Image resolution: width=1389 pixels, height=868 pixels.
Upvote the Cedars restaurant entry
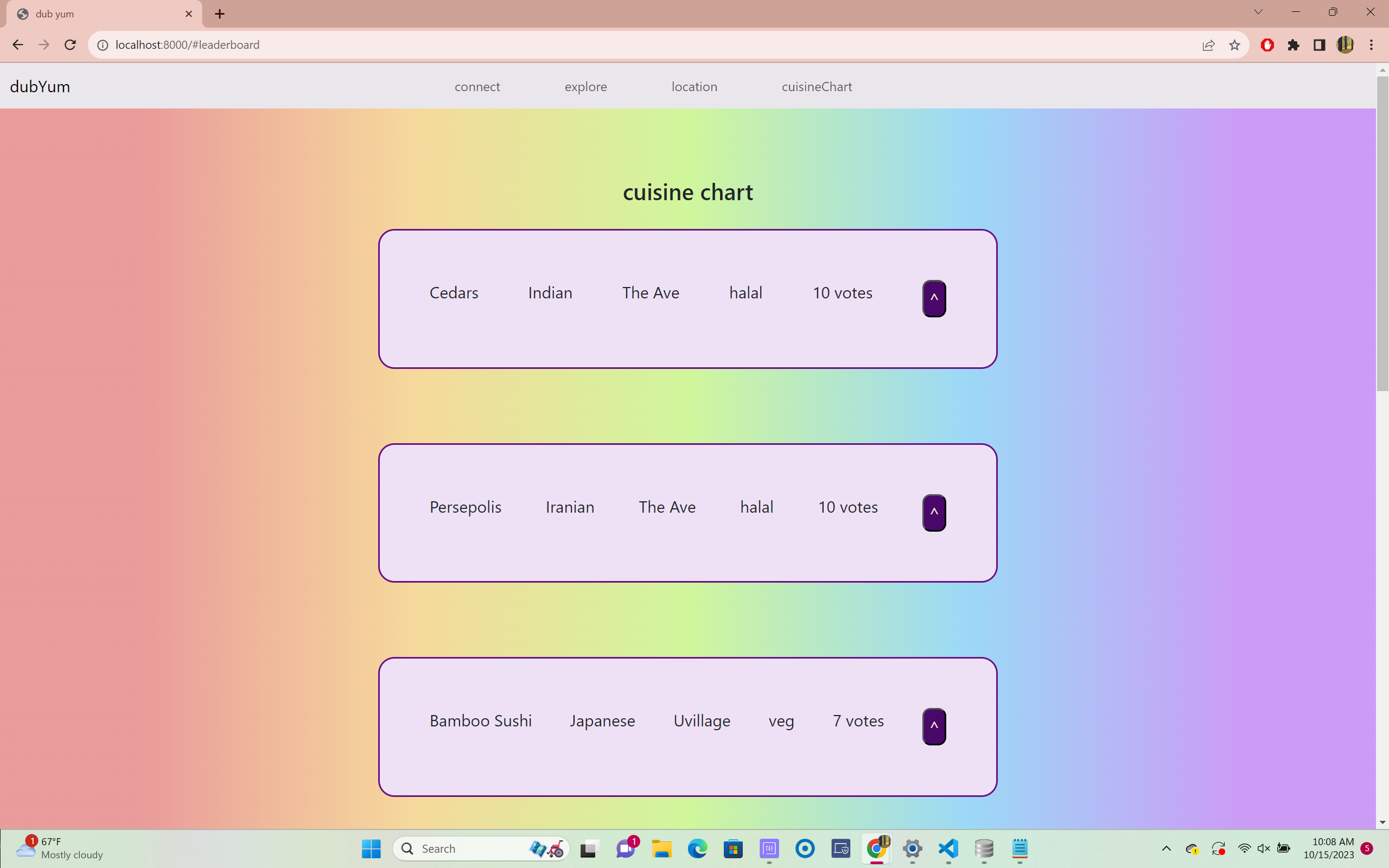tap(934, 298)
